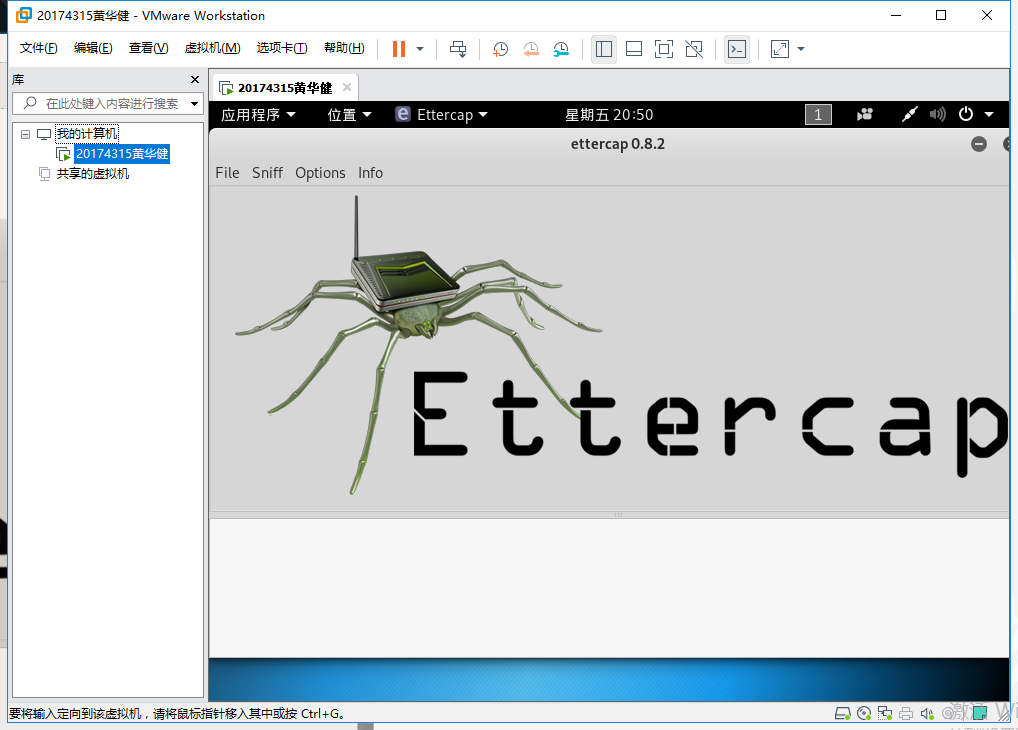Viewport: 1018px width, 730px height.
Task: Click the teal message log status icon
Action: 980,713
